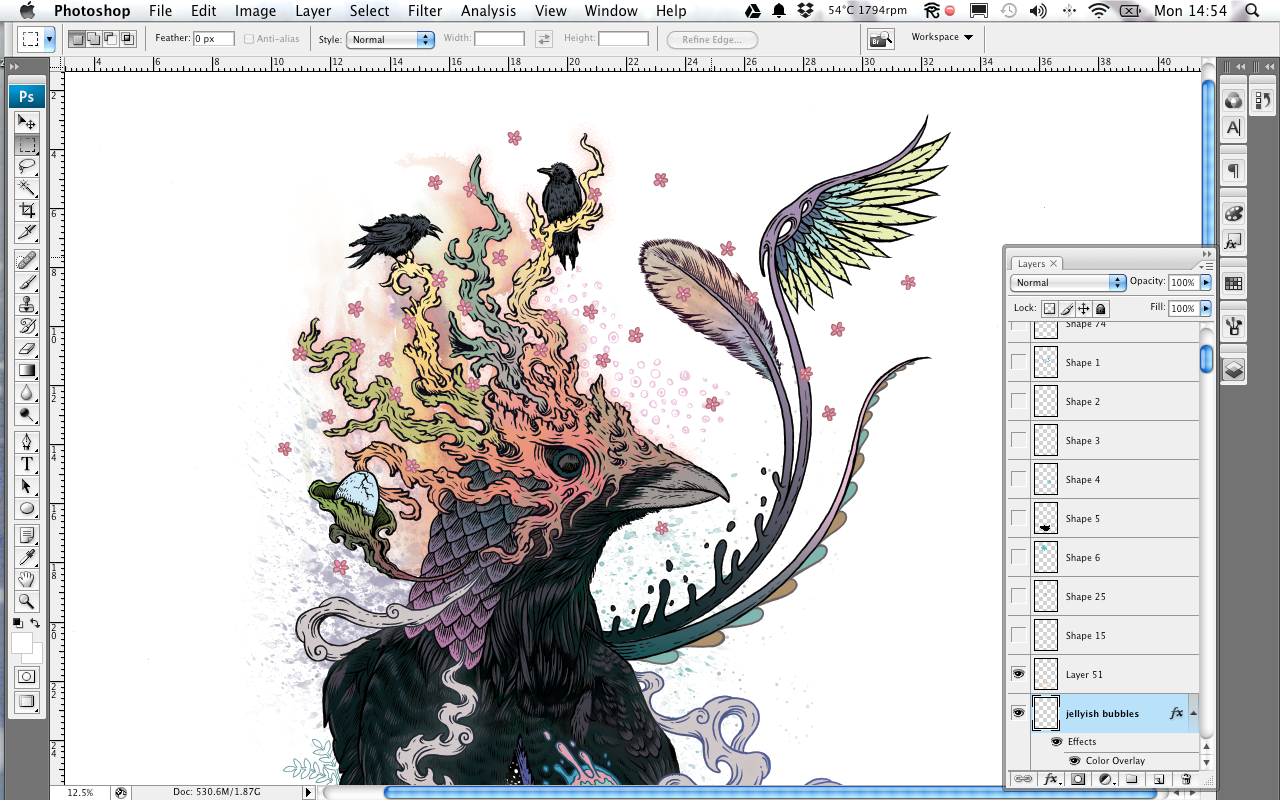This screenshot has height=800, width=1280.
Task: Select the Ellipse shape tool
Action: pyautogui.click(x=27, y=508)
